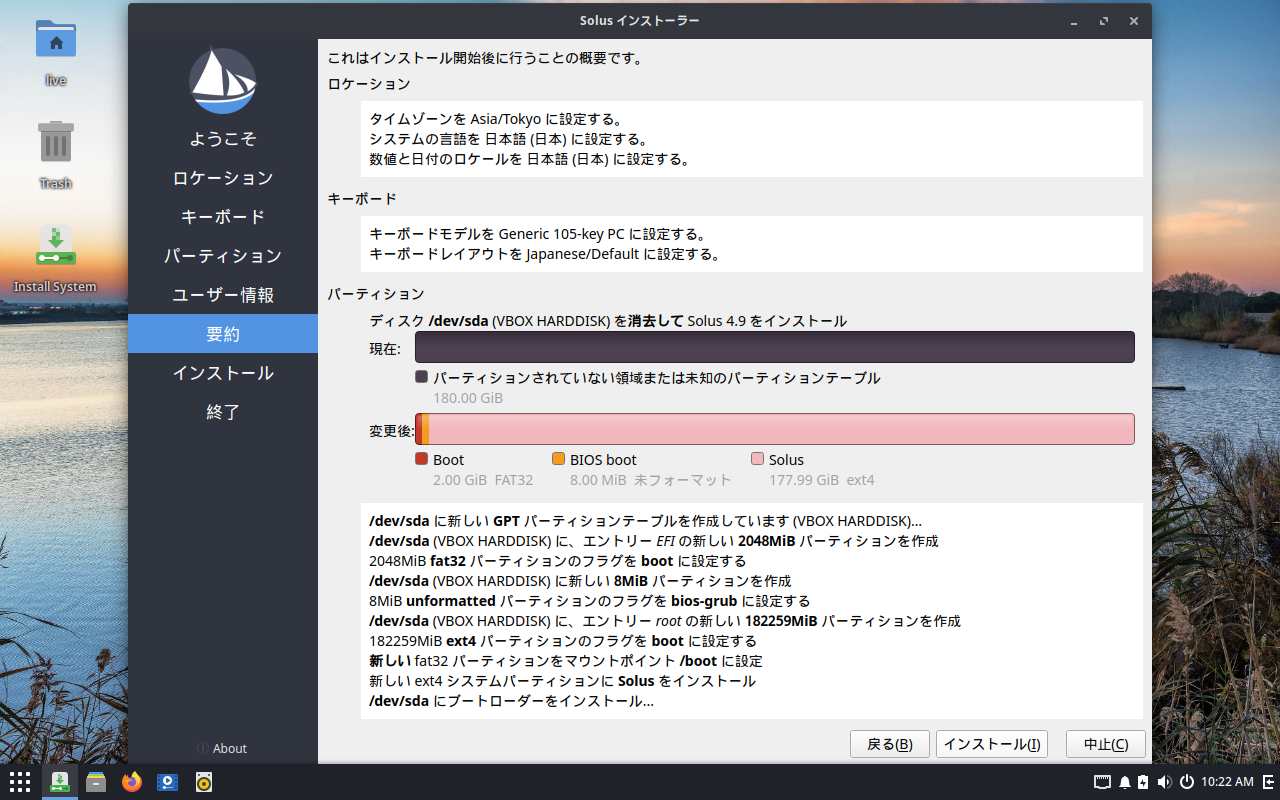Click the ブートローダーをインストール line
Viewport: 1280px width, 800px height.
(512, 701)
